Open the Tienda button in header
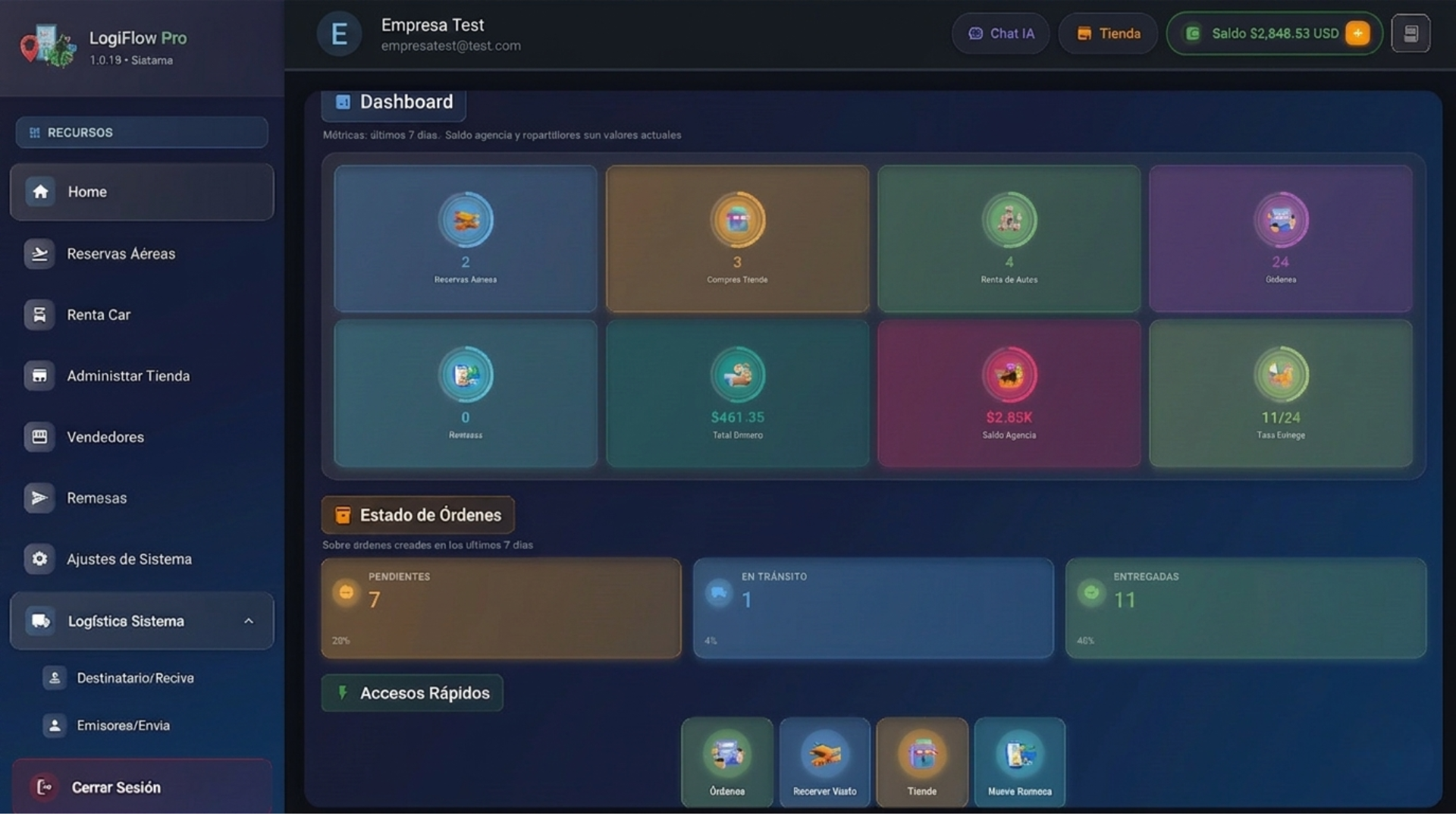Viewport: 1456px width, 819px height. pyautogui.click(x=1108, y=33)
